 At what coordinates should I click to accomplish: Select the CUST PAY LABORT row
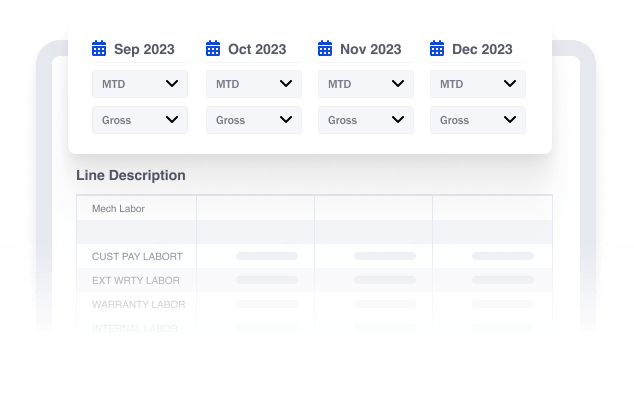pyautogui.click(x=137, y=256)
